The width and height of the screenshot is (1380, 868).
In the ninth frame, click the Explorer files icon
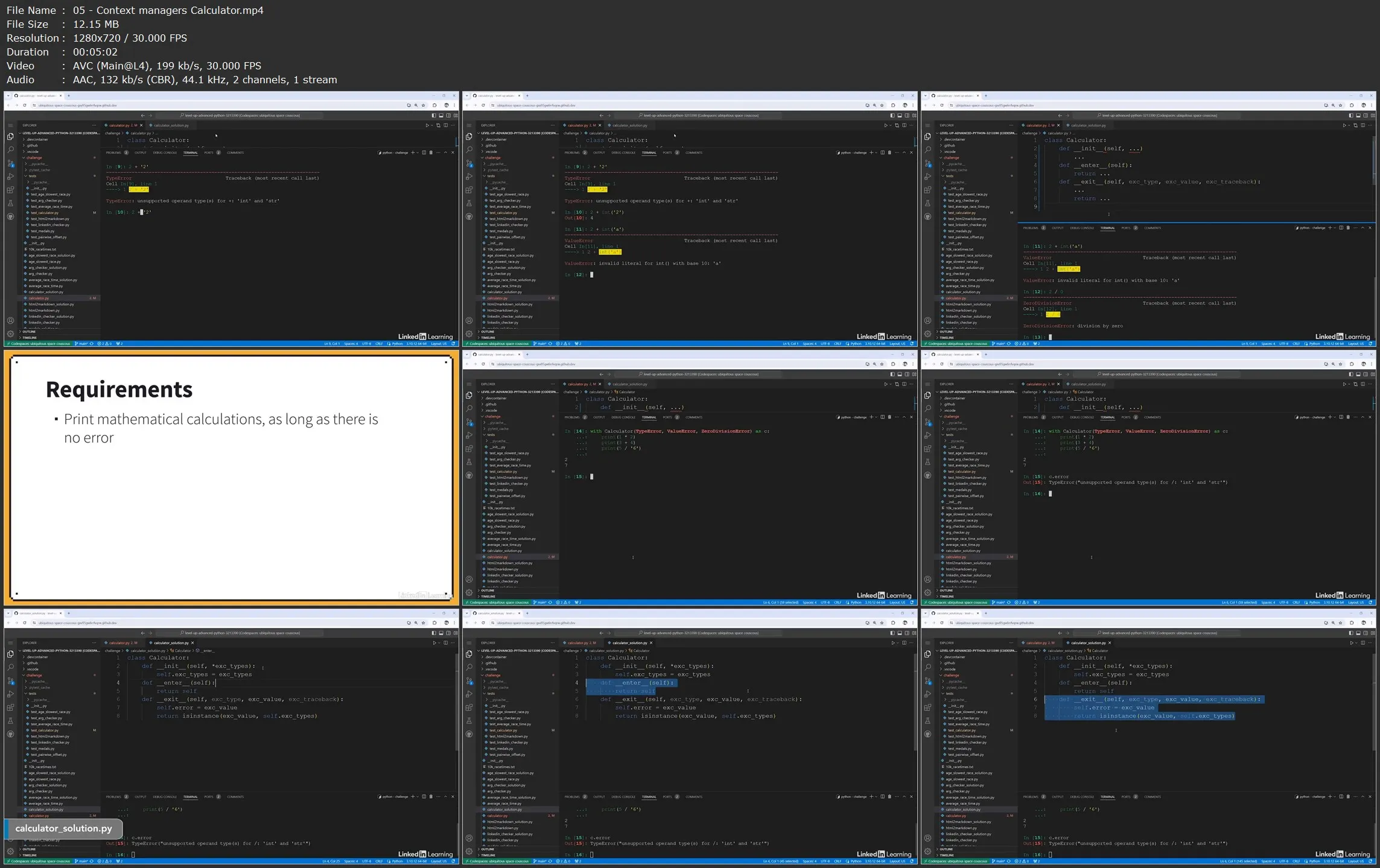coord(927,654)
